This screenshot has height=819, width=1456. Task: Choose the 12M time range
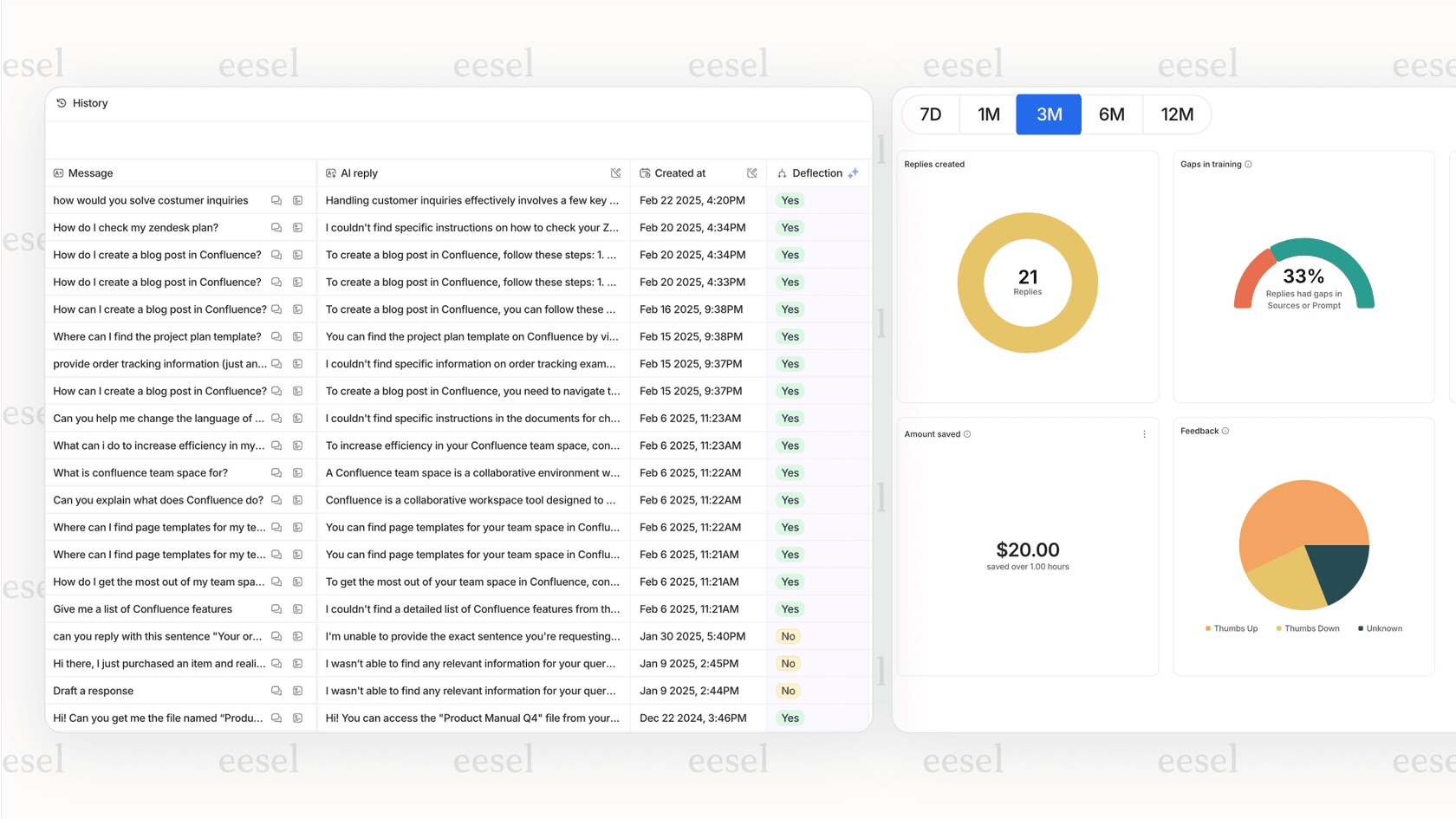[1177, 114]
